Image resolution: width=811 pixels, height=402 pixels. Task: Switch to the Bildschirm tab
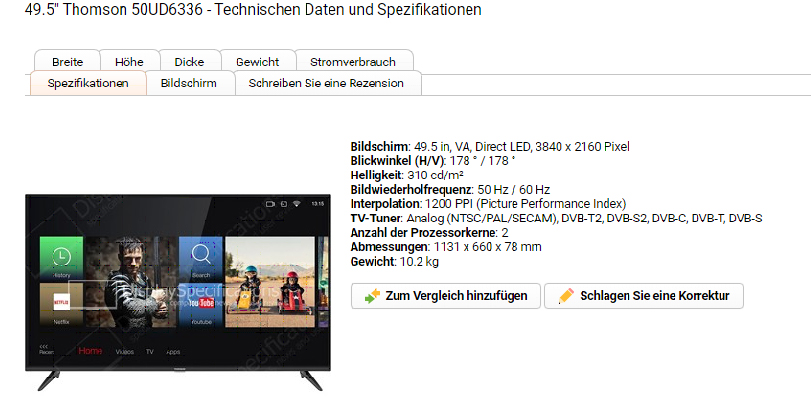click(189, 83)
